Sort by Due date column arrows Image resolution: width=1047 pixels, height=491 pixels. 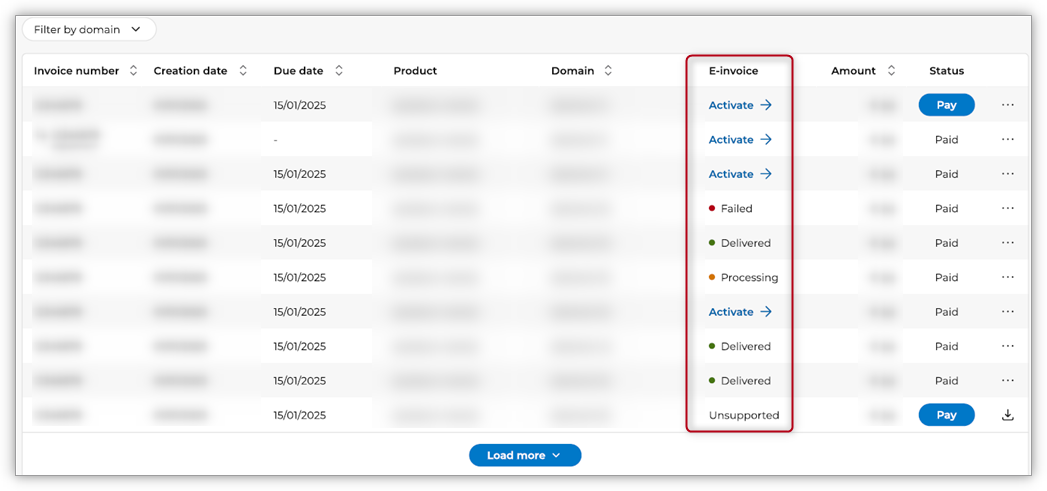point(339,71)
